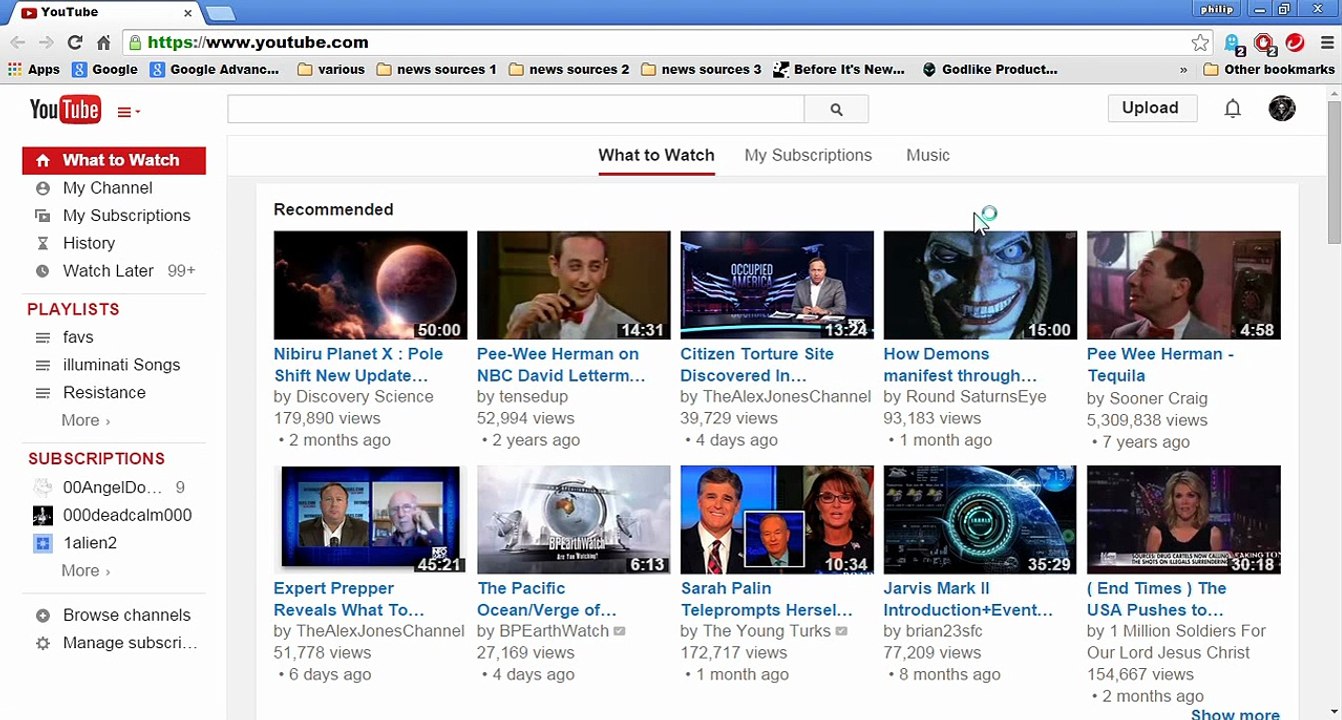Click the browser forward arrow
The image size is (1342, 720).
(x=46, y=42)
